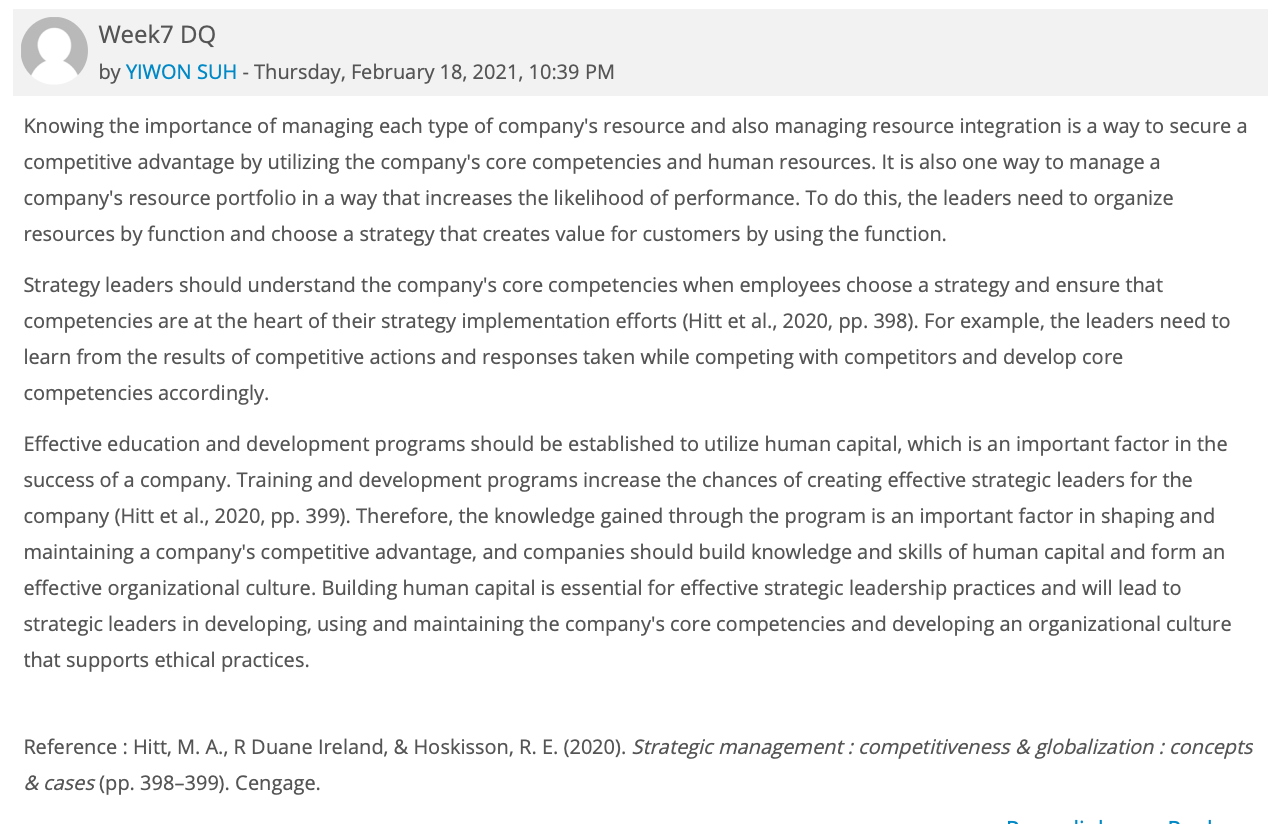Click the paragraph starting 'Knowing the importance'
The height and width of the screenshot is (824, 1276).
click(635, 180)
